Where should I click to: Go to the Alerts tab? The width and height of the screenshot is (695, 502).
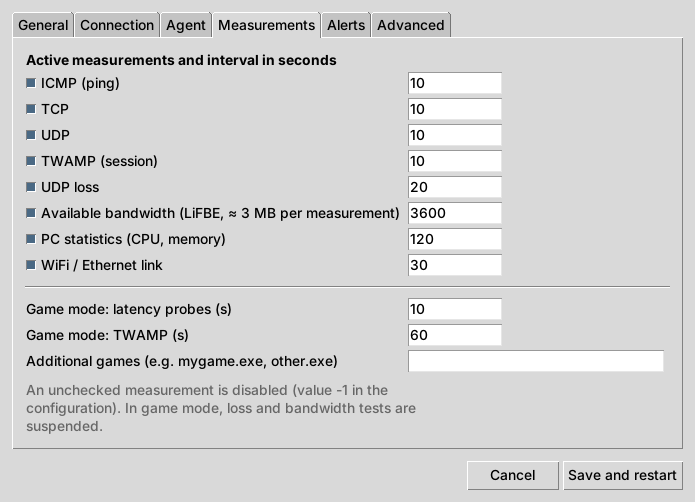click(346, 25)
